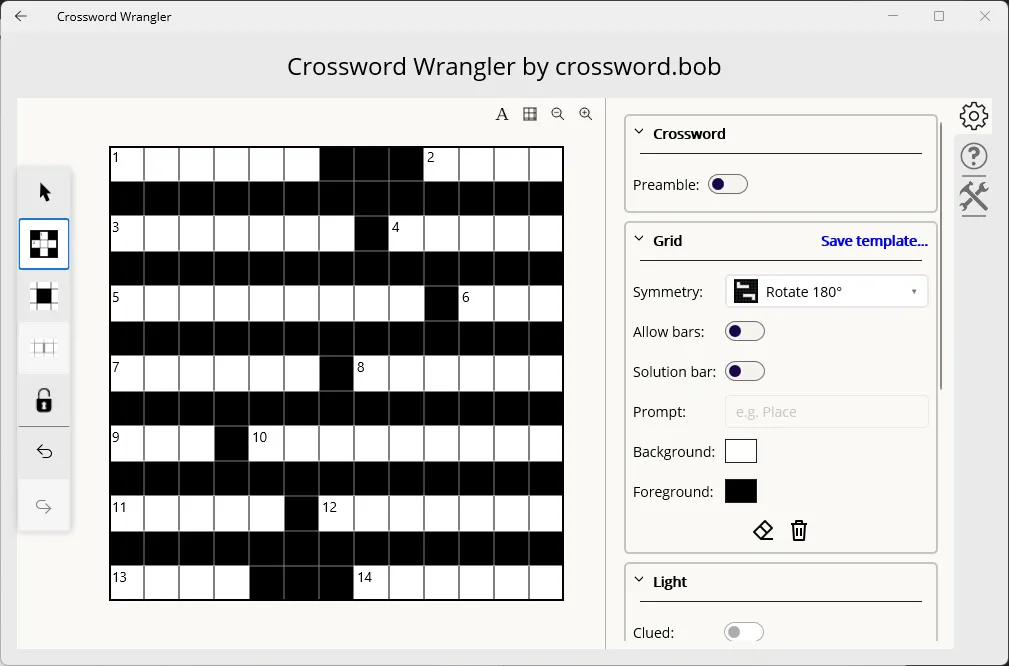Undo the last grid change
Screen dimensions: 1009x666
(44, 452)
